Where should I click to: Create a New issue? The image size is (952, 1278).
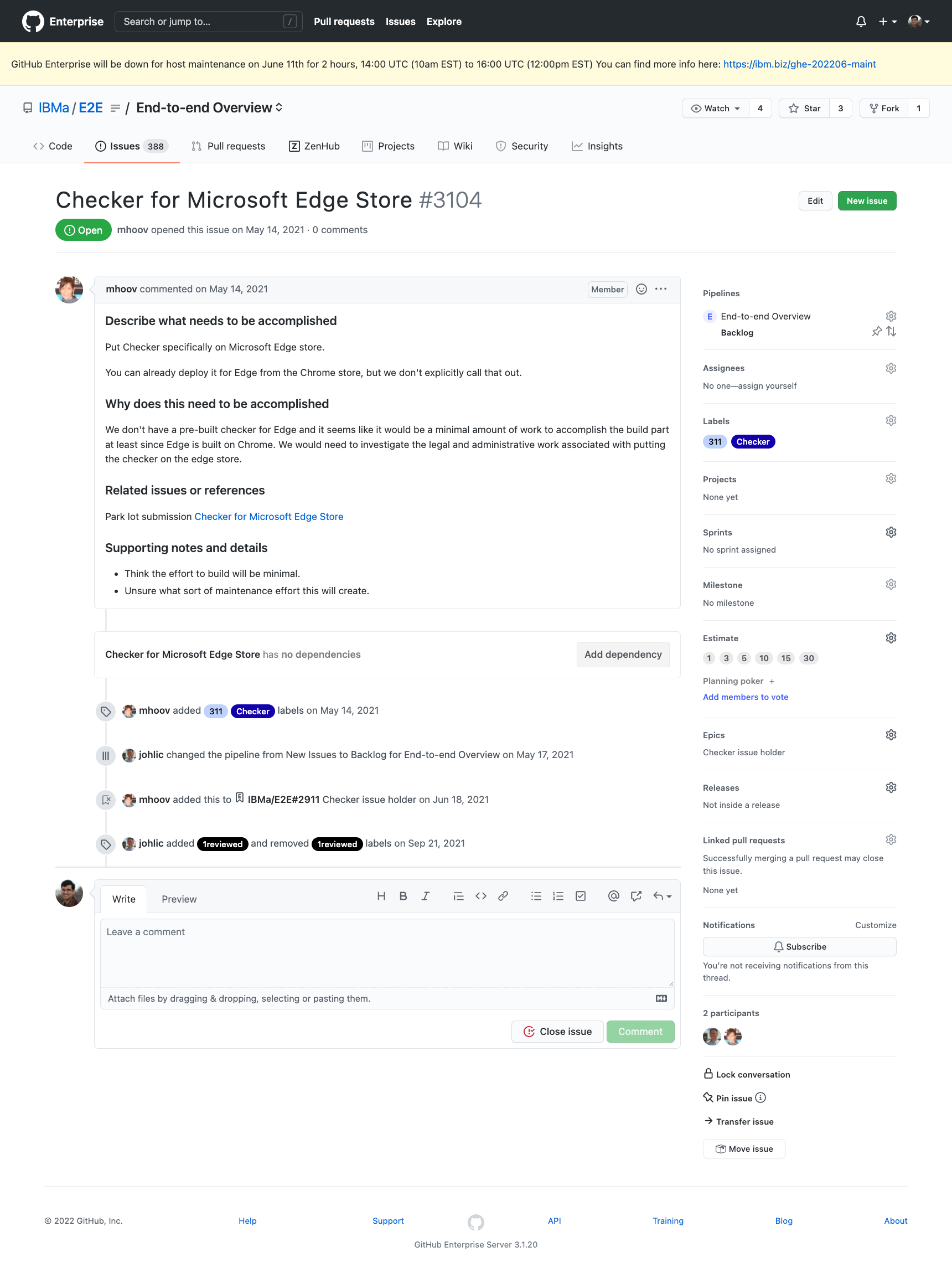pos(867,200)
